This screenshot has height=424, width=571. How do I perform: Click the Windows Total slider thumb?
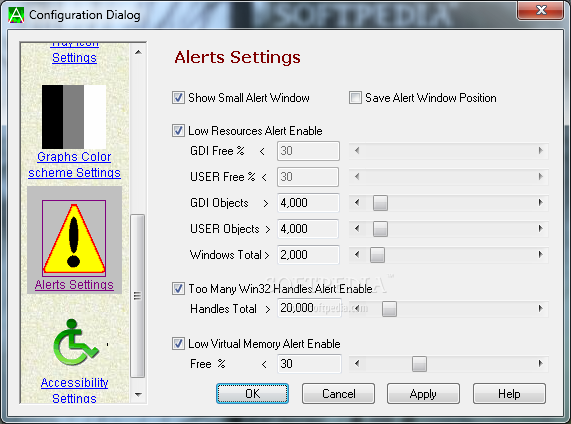(x=377, y=255)
